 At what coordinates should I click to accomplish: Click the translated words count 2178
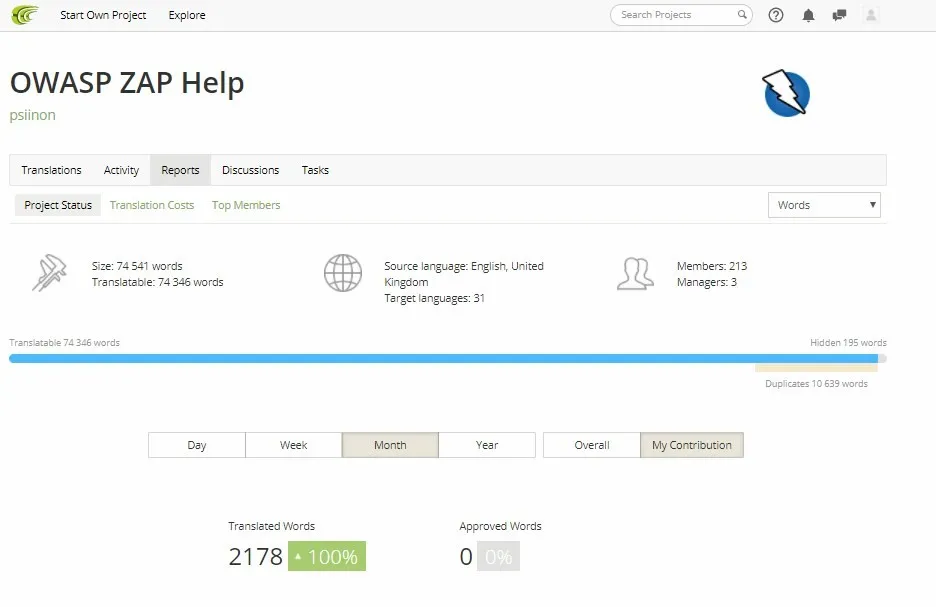click(255, 556)
